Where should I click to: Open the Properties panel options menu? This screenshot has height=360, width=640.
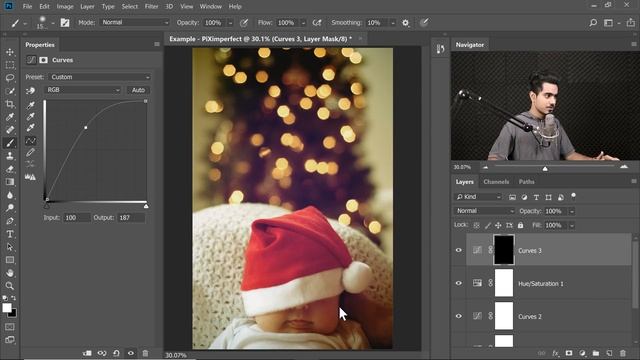click(157, 44)
